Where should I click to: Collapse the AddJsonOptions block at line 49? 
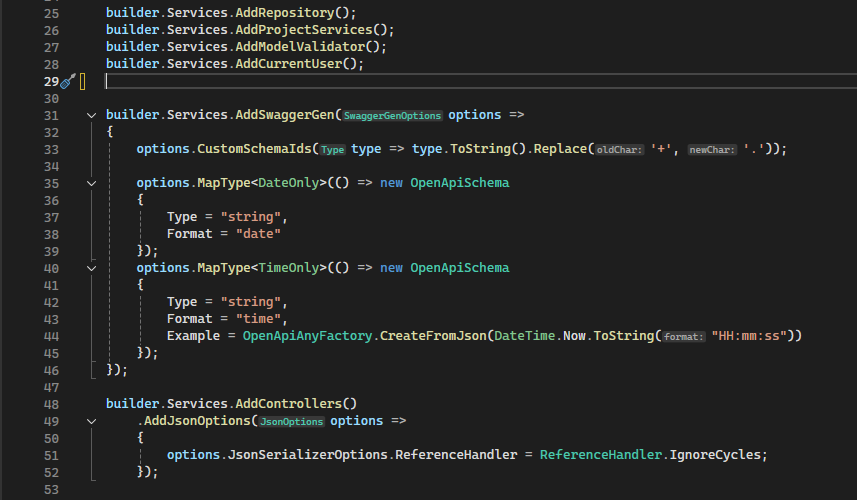91,421
